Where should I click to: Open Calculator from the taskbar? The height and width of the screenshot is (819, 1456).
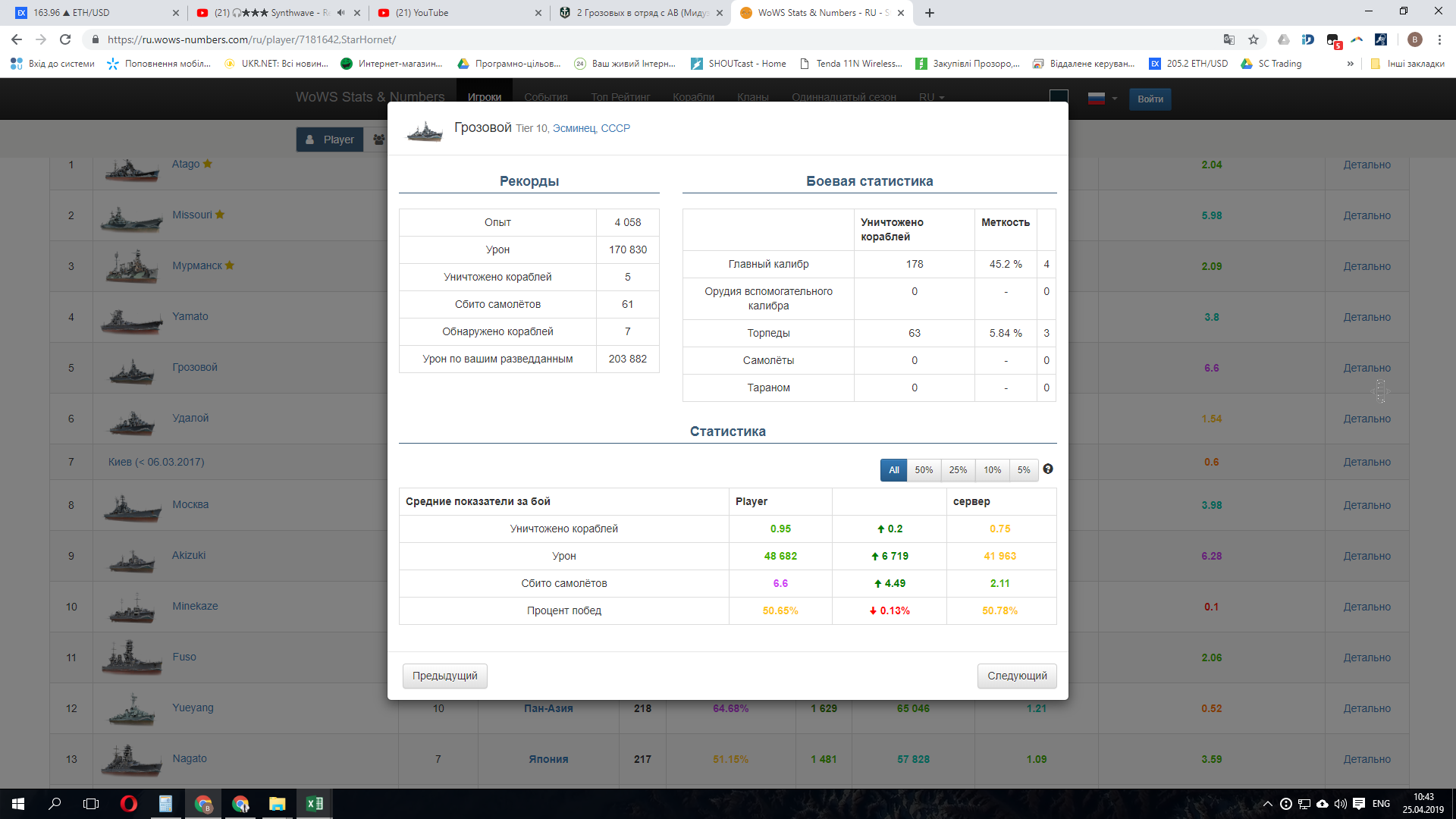pos(165,804)
